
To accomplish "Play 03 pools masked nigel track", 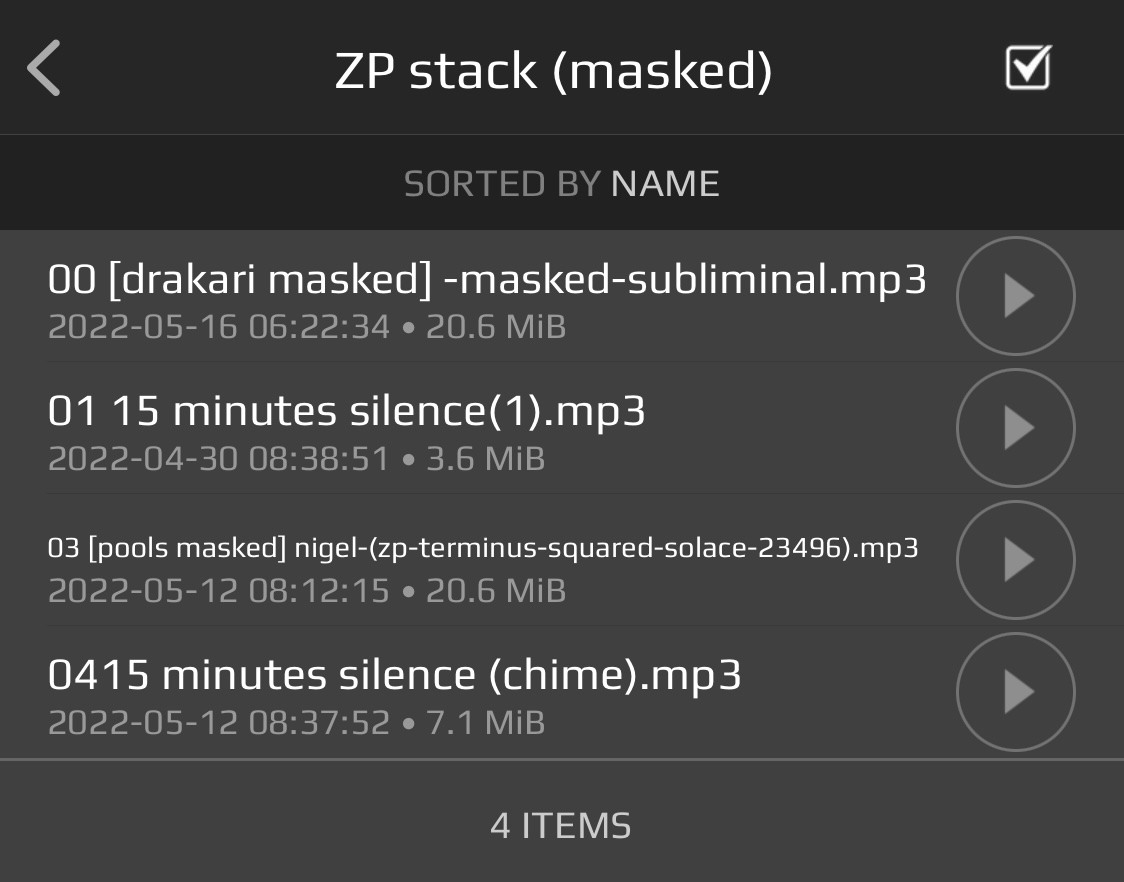I will point(1016,559).
